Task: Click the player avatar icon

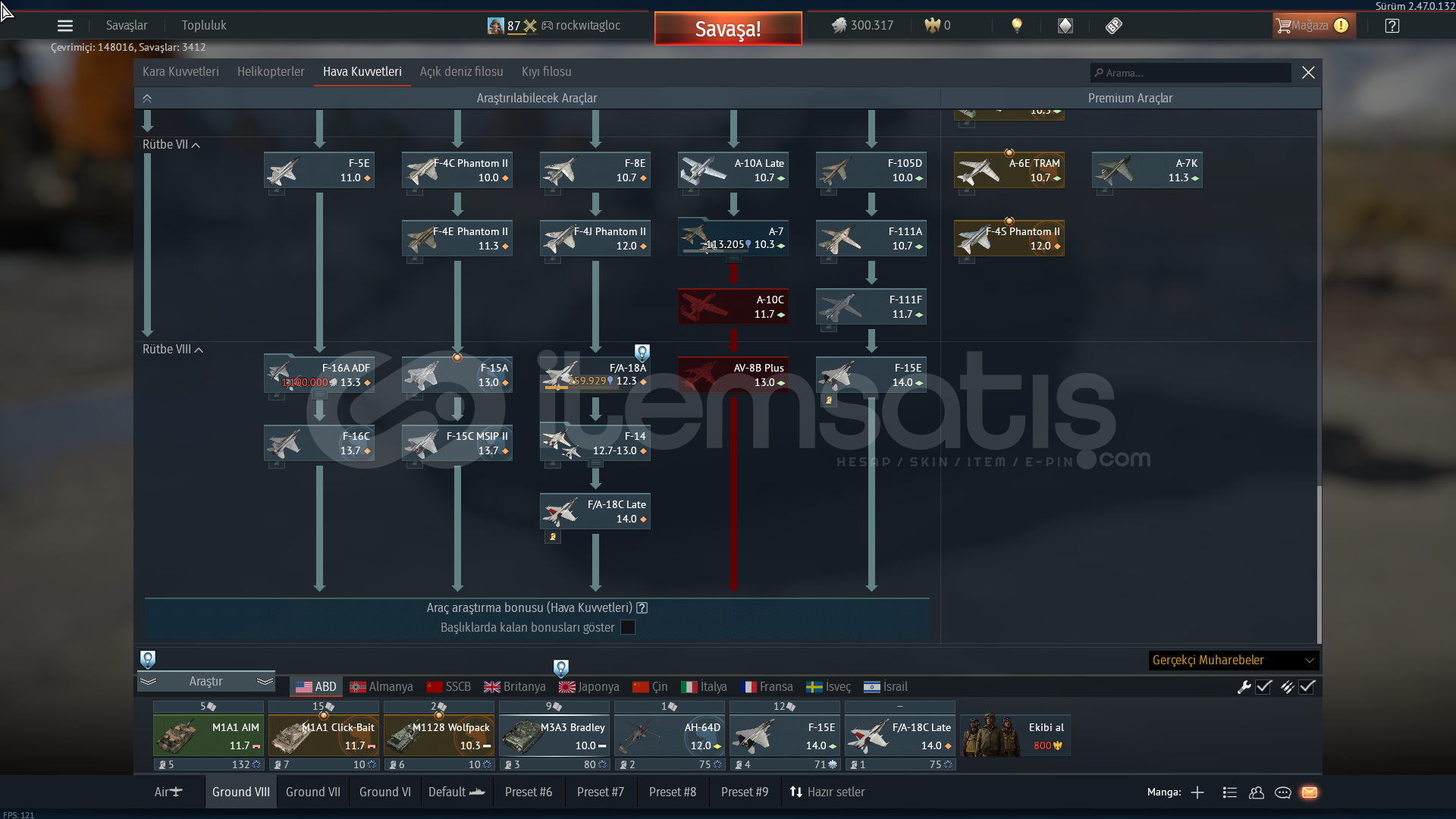Action: (x=495, y=26)
